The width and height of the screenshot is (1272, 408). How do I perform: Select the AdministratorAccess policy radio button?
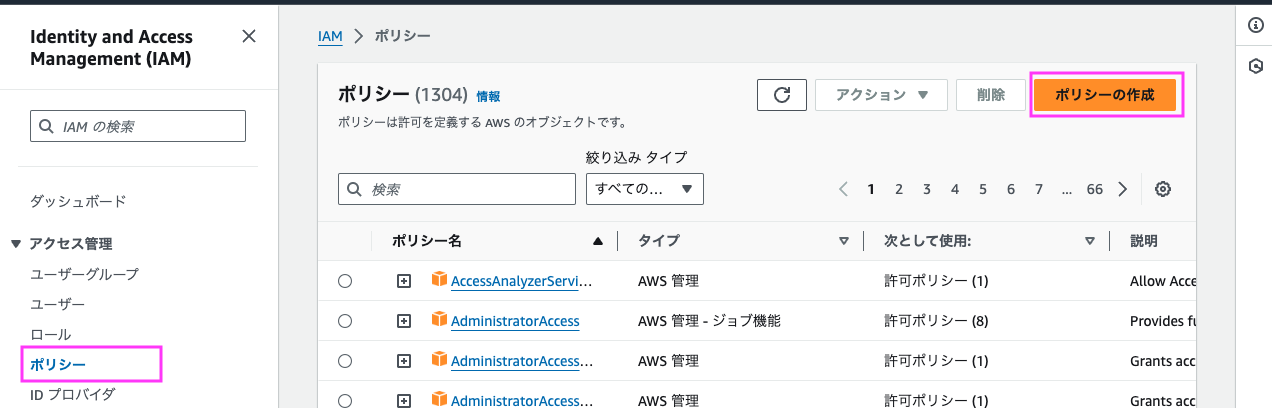(x=345, y=321)
